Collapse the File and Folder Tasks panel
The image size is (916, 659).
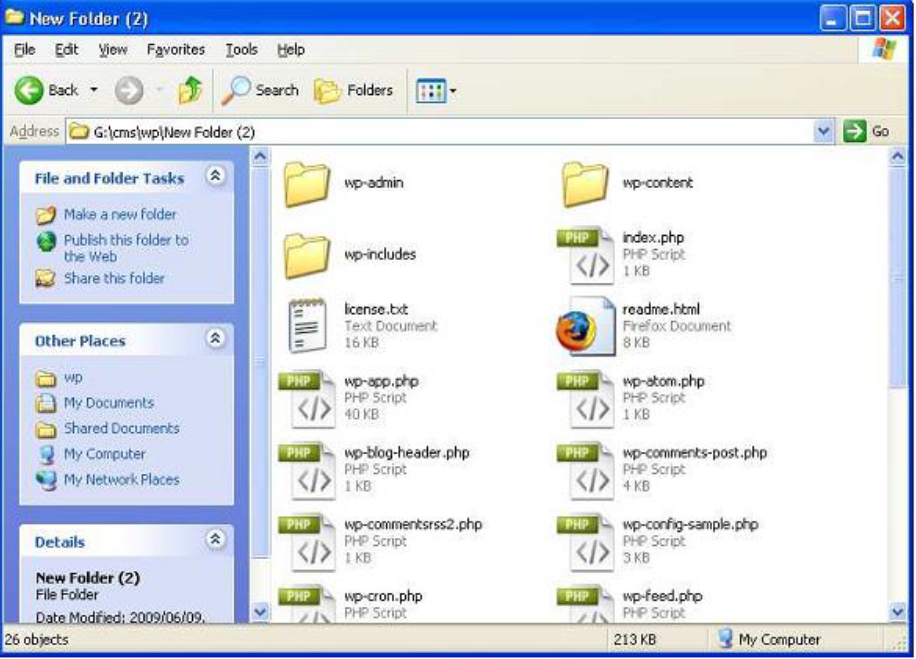(215, 175)
